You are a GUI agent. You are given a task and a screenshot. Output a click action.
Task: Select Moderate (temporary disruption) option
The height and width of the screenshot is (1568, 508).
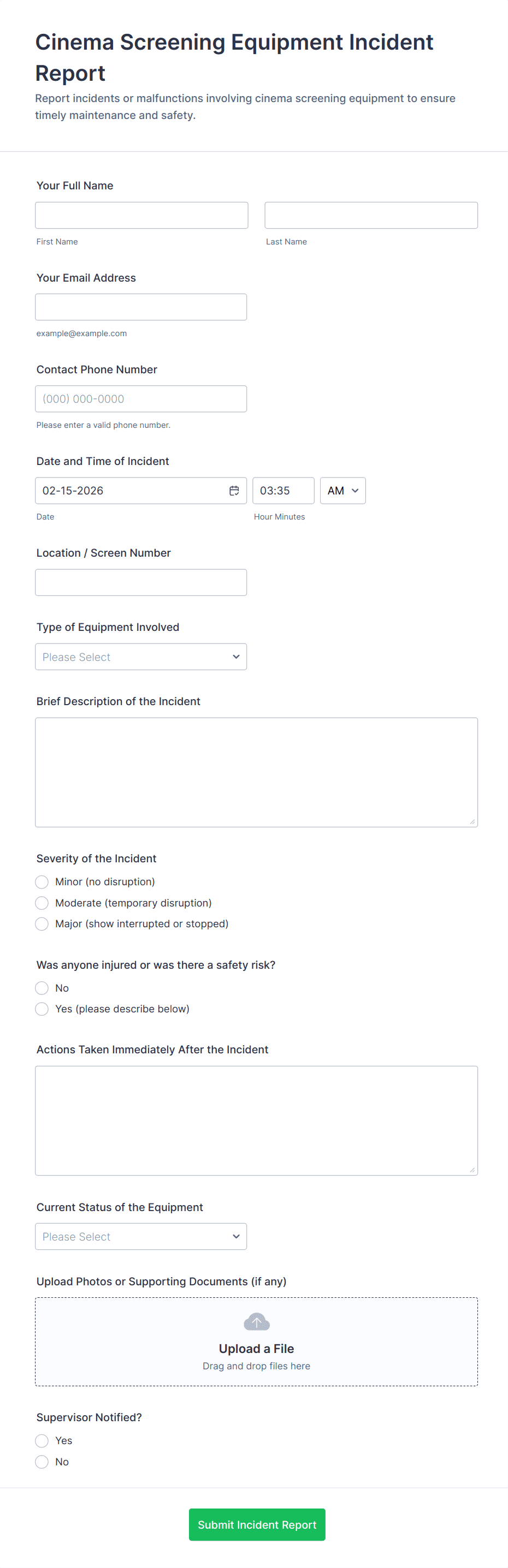click(x=42, y=903)
